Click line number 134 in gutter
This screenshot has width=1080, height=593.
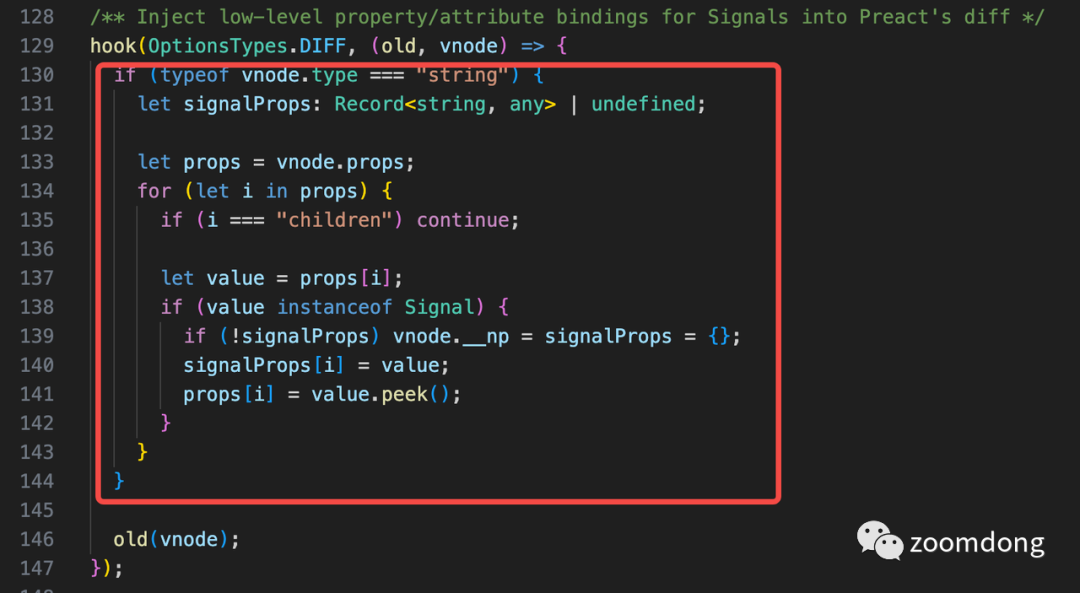37,191
